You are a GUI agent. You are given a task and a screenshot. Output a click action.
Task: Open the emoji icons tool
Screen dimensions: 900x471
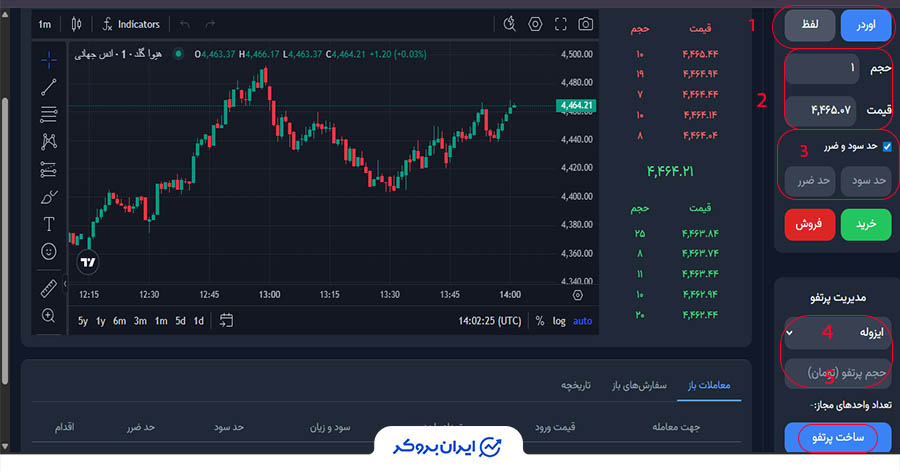49,251
